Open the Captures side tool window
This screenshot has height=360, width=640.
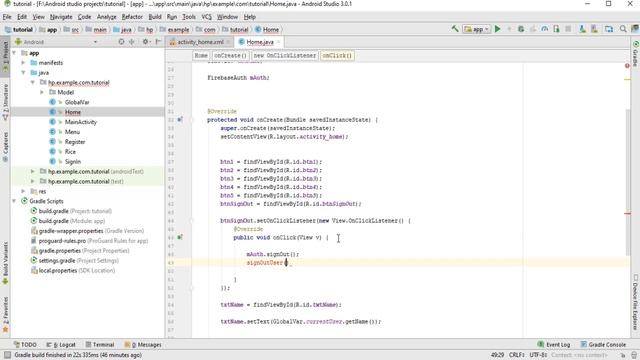click(x=5, y=147)
